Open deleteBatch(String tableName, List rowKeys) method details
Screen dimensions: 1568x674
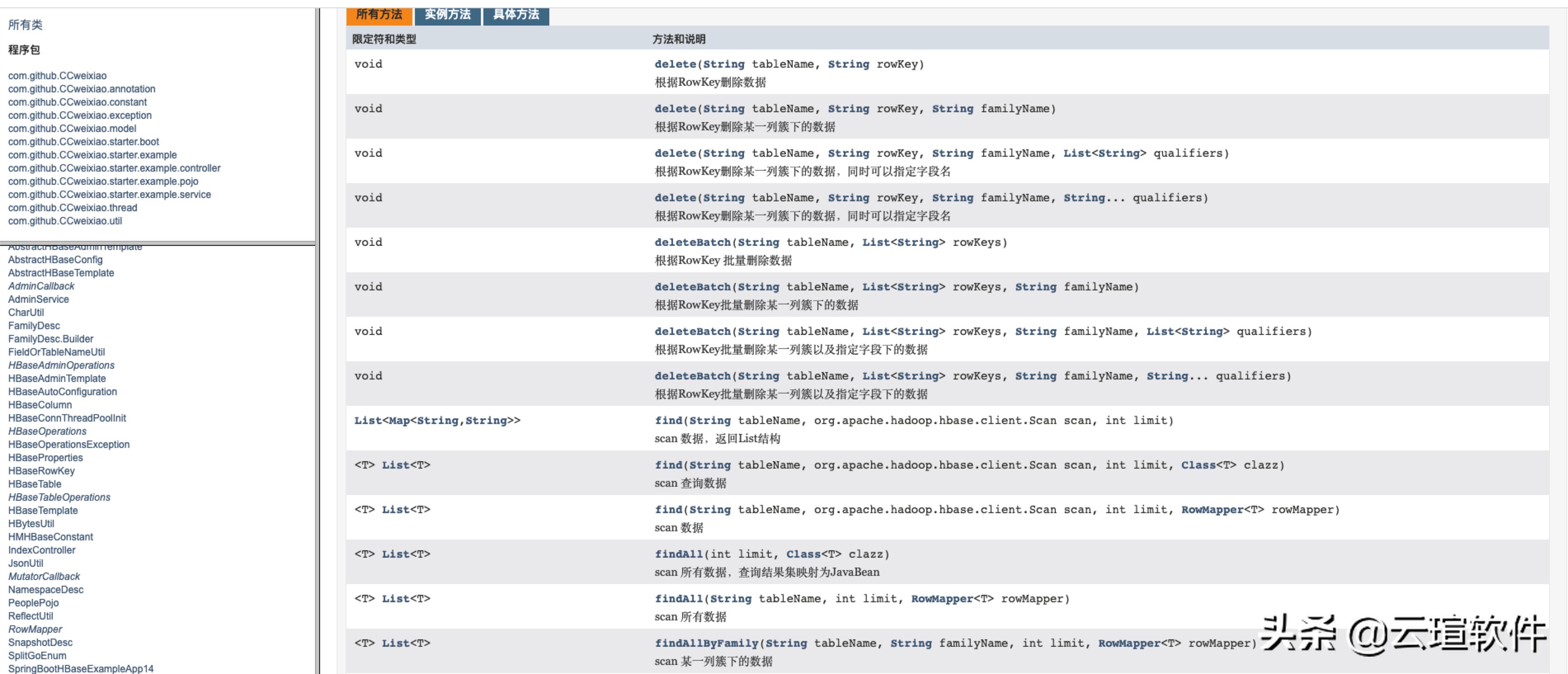tap(693, 242)
